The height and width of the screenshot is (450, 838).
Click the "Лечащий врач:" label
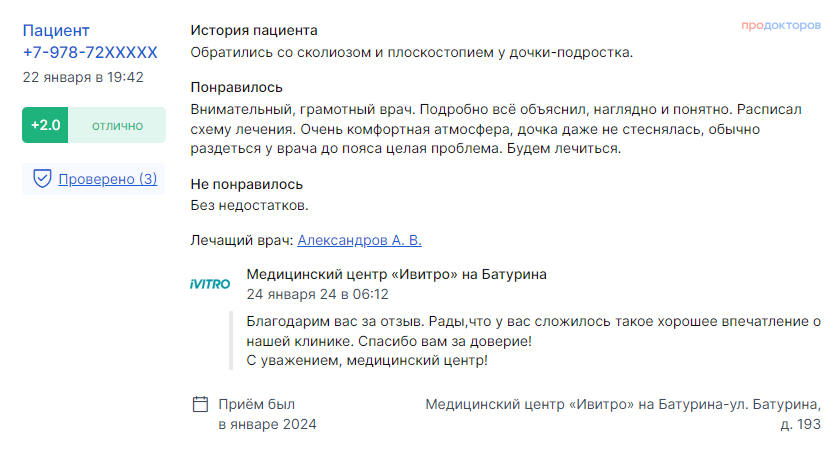click(x=242, y=240)
